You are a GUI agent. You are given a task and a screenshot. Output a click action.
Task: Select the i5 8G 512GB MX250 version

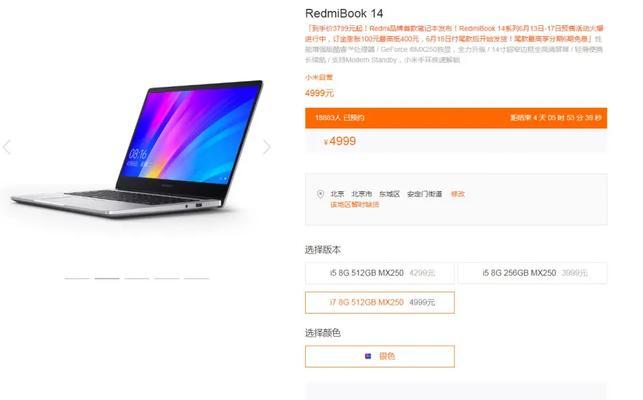(x=380, y=273)
